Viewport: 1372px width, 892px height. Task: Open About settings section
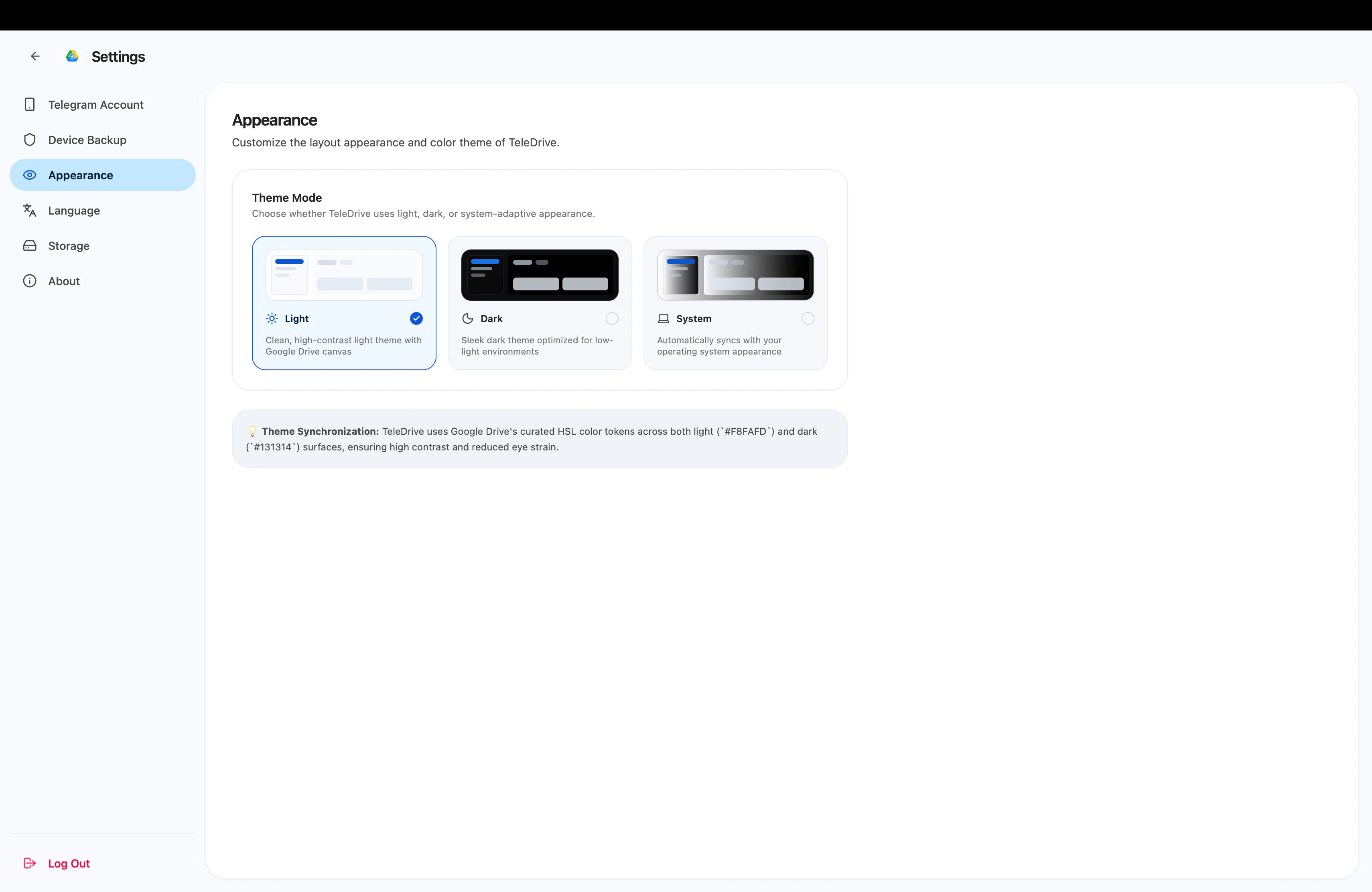tap(103, 281)
